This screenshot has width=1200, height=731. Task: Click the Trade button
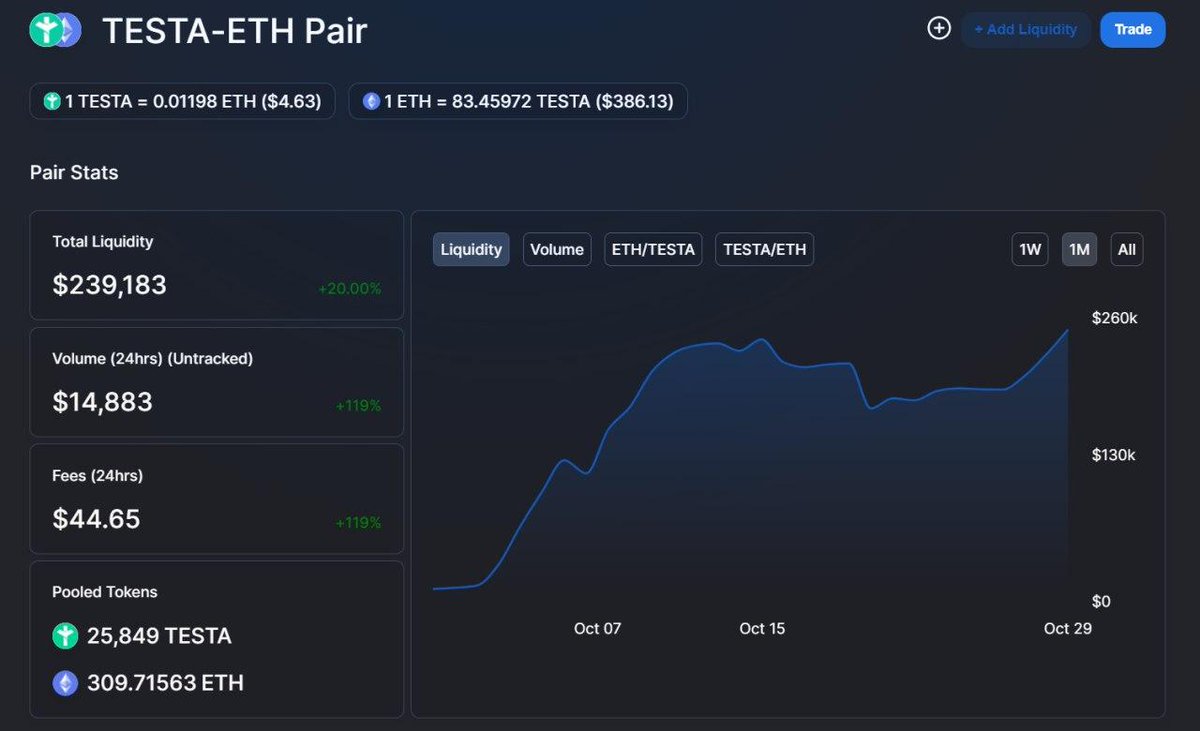coord(1132,29)
